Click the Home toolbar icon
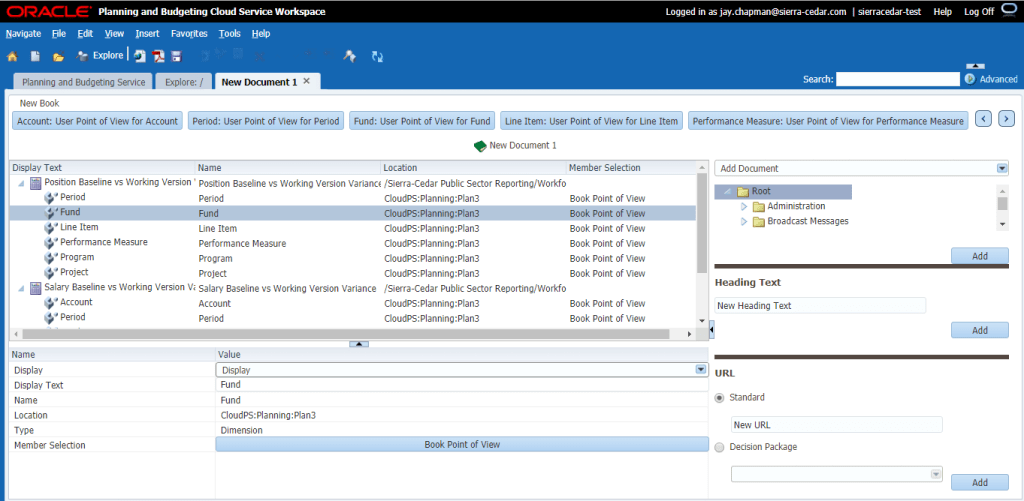The image size is (1024, 501). tap(12, 56)
